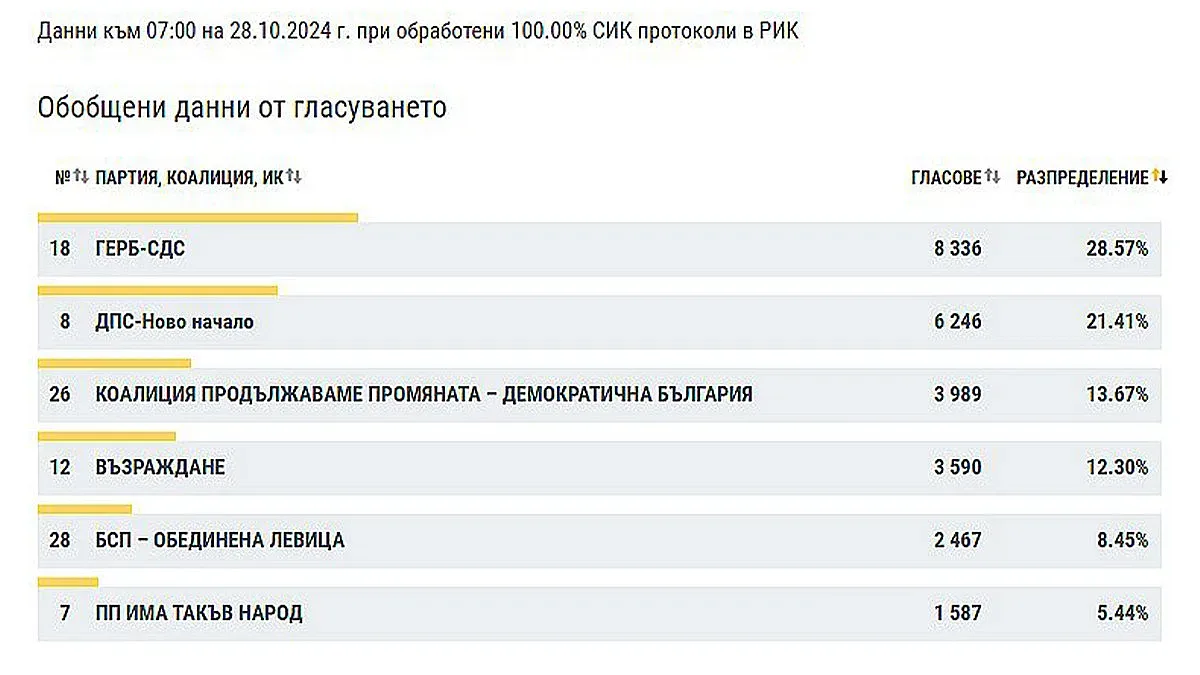Click the ПАРТИЯ, КОАЛИЦИЯ, ИК header label
The width and height of the screenshot is (1200, 675).
(x=189, y=178)
